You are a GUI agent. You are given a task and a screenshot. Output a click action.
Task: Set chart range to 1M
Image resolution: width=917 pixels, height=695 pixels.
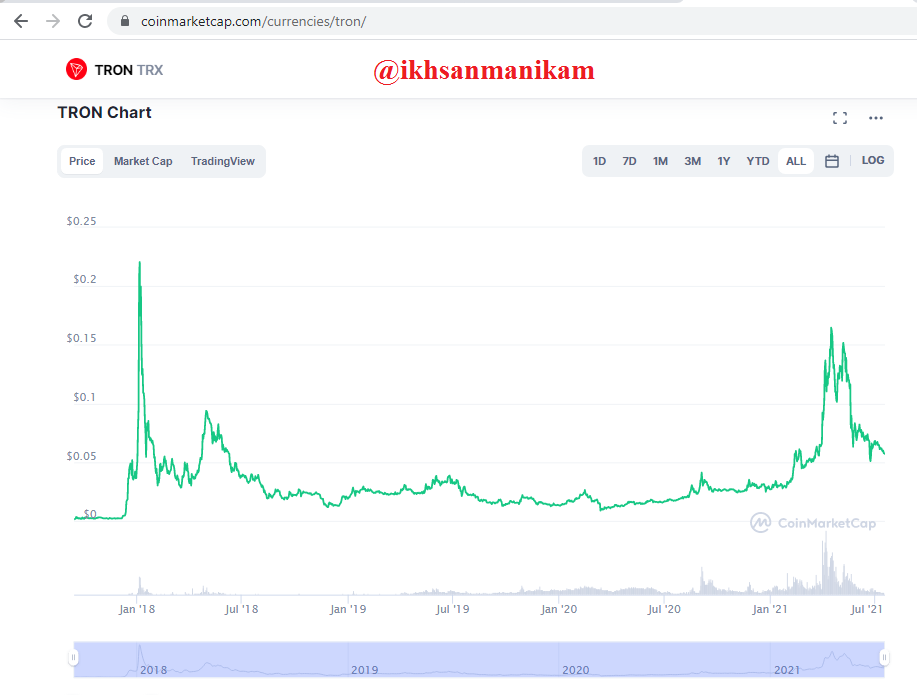(x=660, y=161)
